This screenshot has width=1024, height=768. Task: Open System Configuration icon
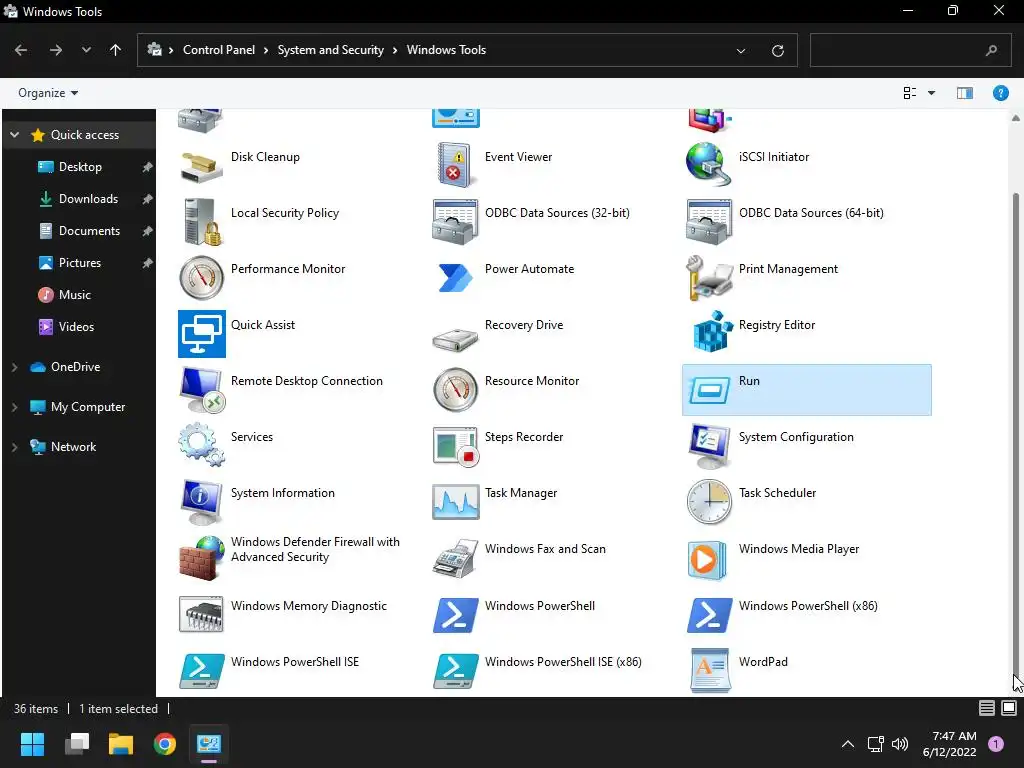[x=709, y=447]
